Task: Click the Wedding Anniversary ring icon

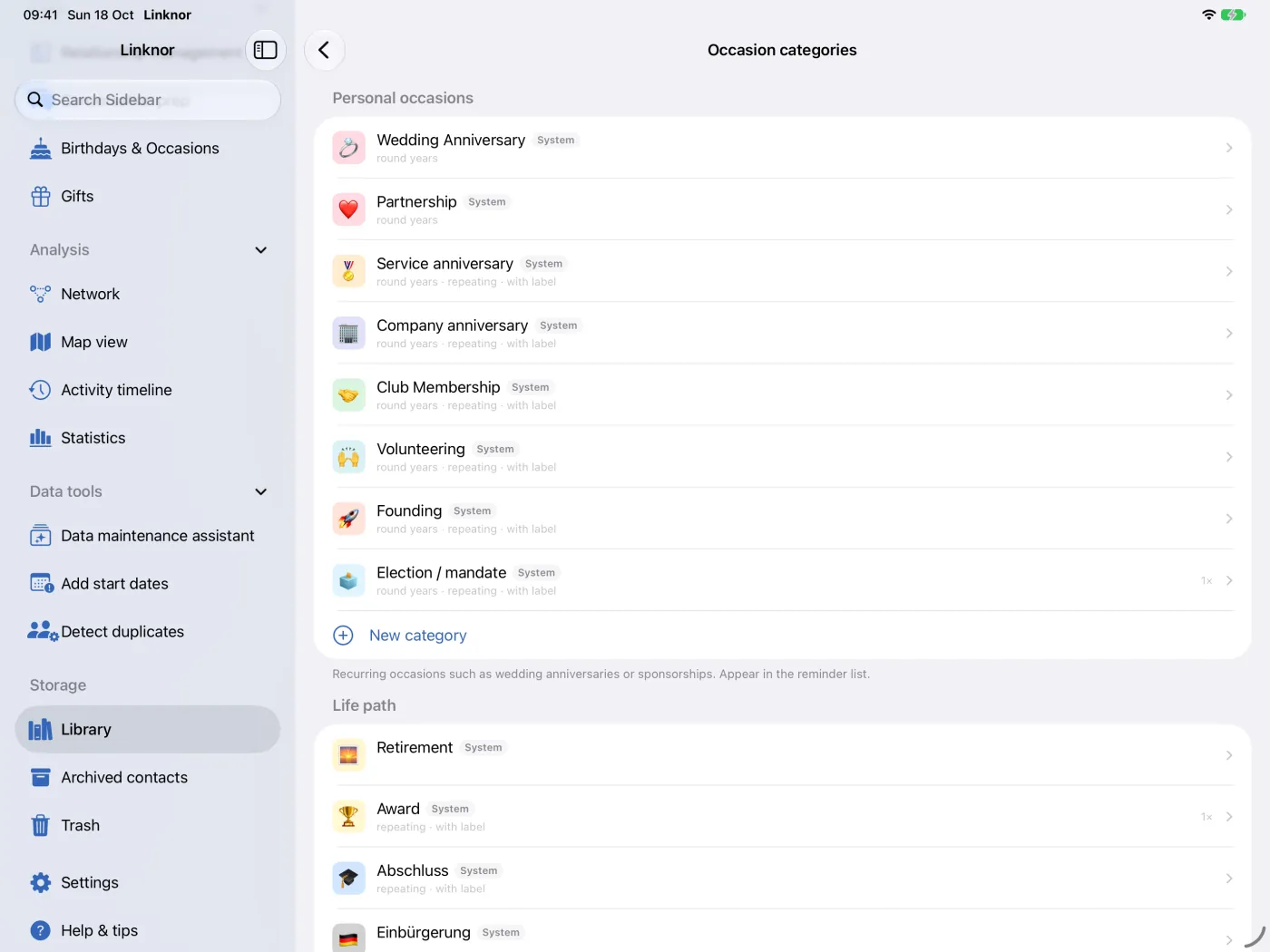Action: pyautogui.click(x=348, y=148)
